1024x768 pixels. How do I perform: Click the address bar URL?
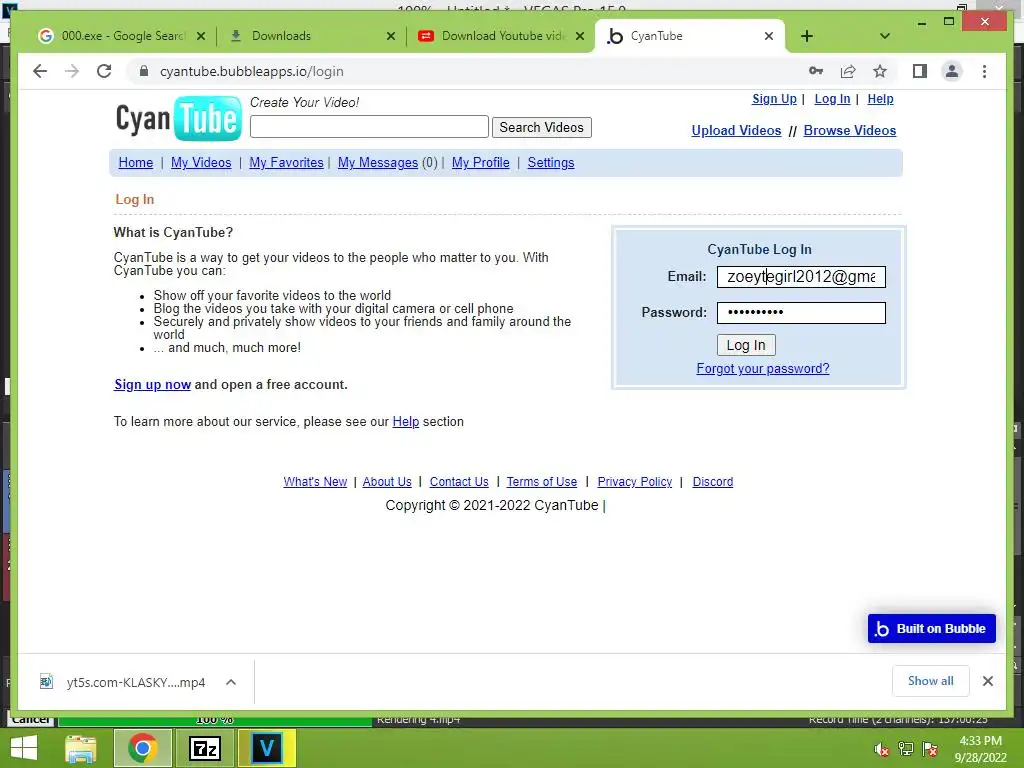[251, 71]
